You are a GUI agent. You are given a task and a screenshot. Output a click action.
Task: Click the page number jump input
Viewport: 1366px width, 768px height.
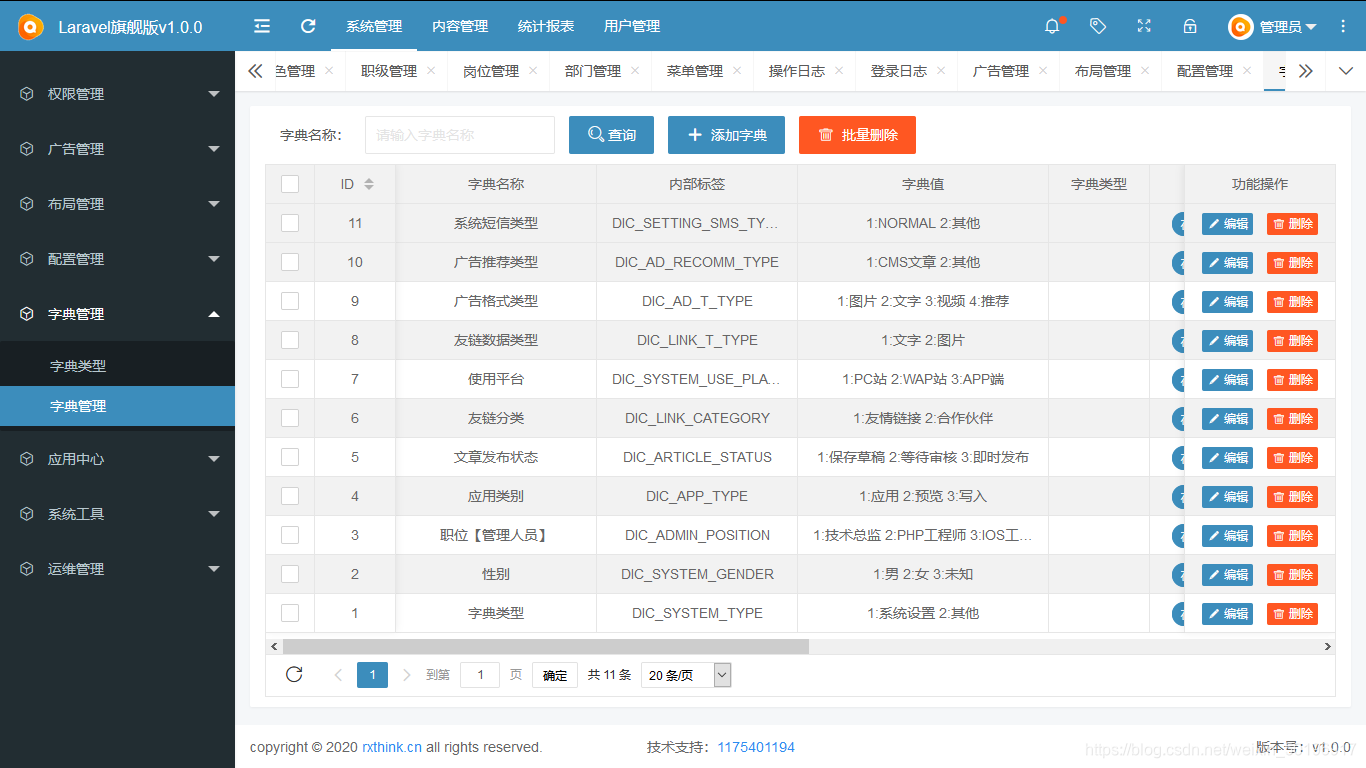tap(480, 675)
